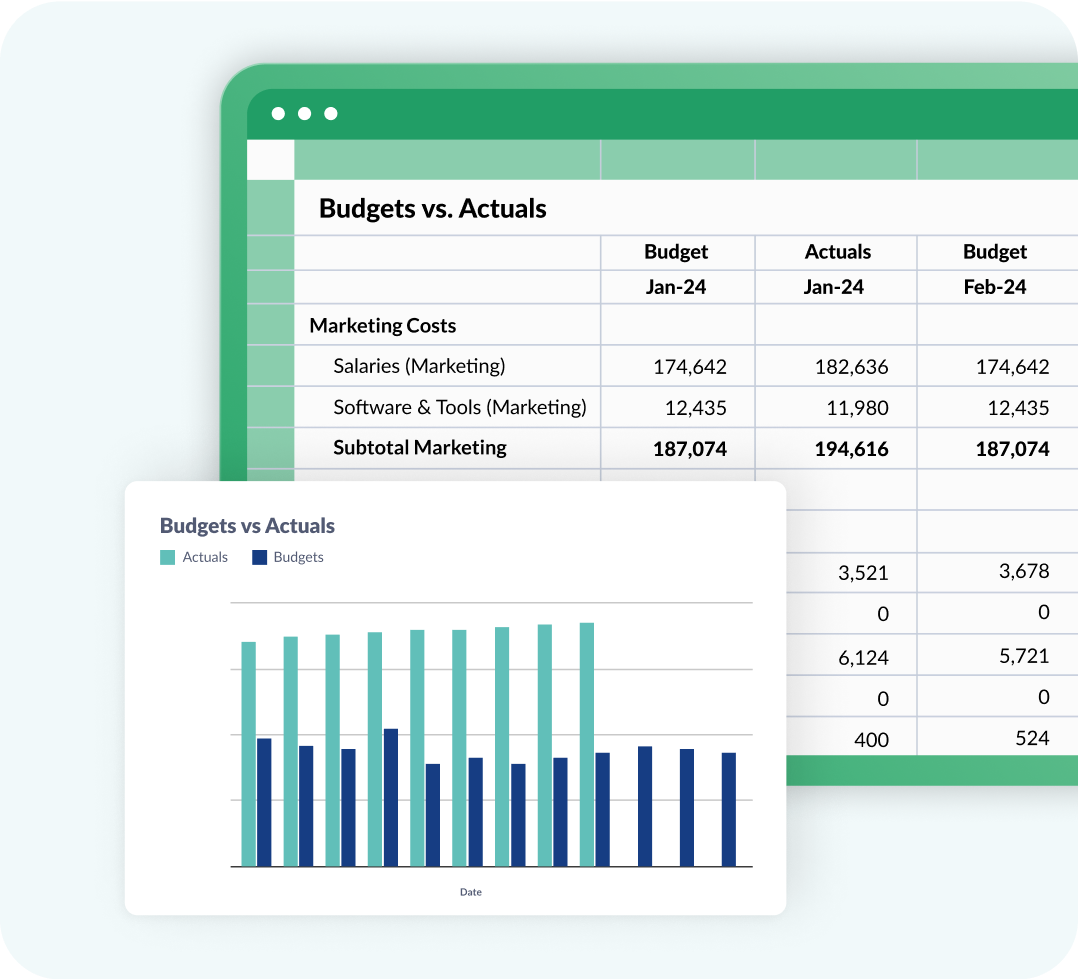Image resolution: width=1078 pixels, height=979 pixels.
Task: Select the tallest navy Budgets bar
Action: (x=390, y=798)
